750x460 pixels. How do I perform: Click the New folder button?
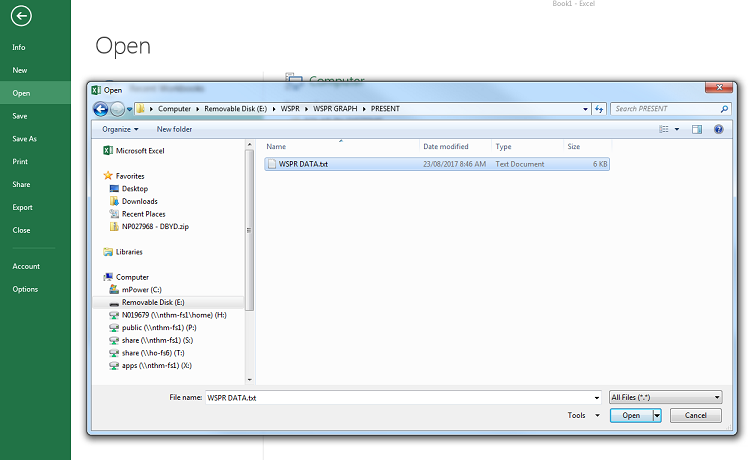[x=174, y=129]
